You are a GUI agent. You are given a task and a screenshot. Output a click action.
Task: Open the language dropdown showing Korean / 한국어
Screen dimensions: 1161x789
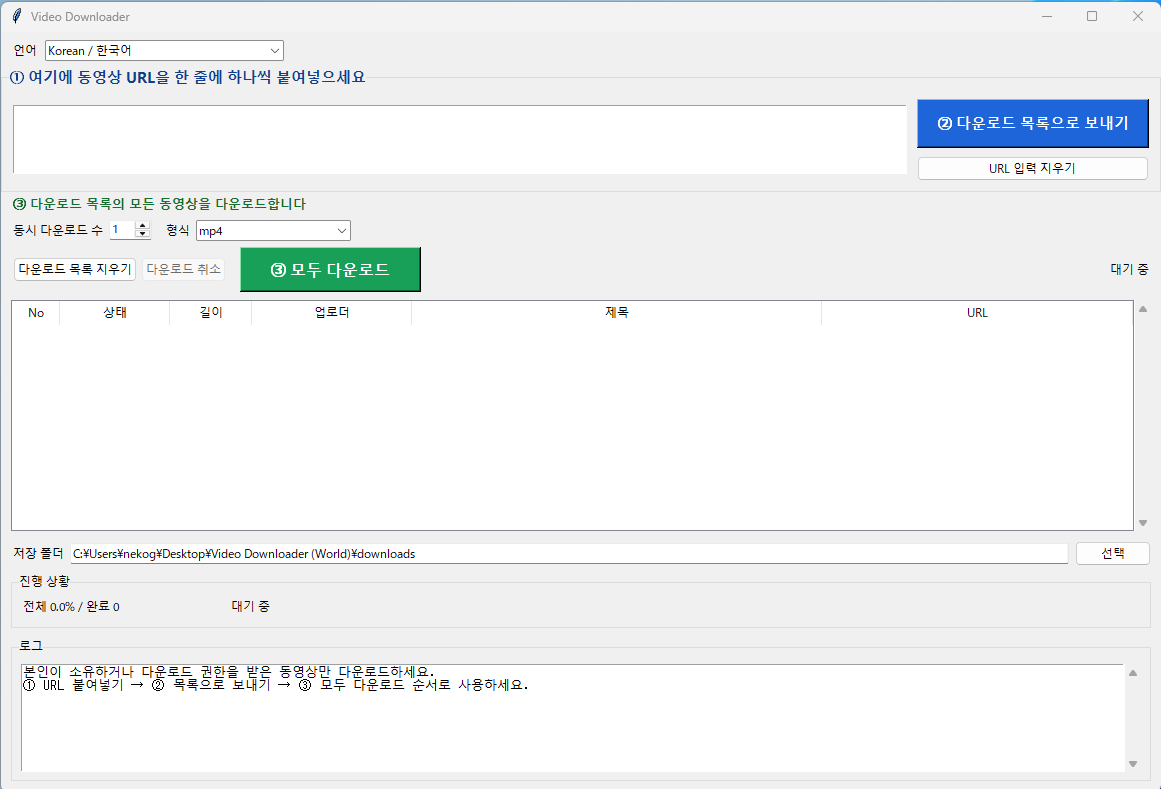click(164, 50)
